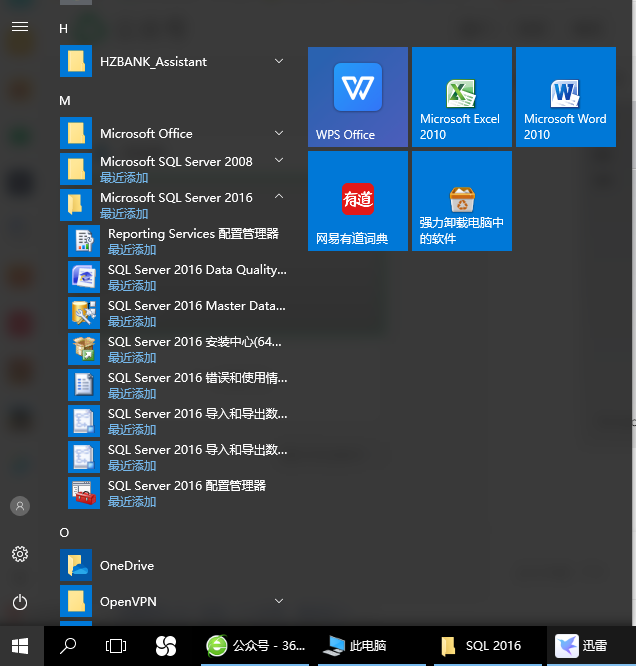This screenshot has width=636, height=666.
Task: Switch to 此电脑 taskbar window
Action: click(x=370, y=646)
